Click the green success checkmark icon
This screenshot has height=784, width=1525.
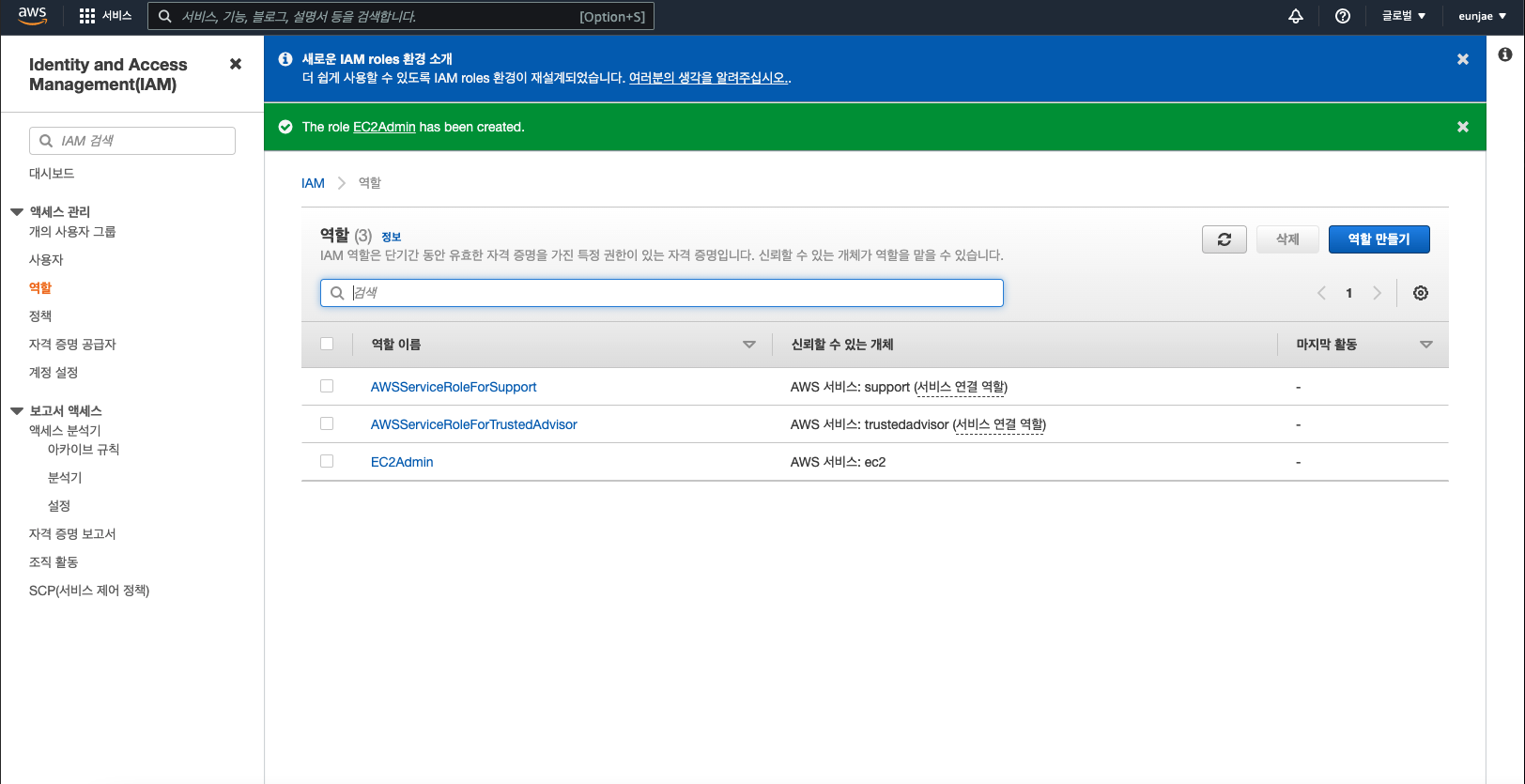[x=285, y=127]
